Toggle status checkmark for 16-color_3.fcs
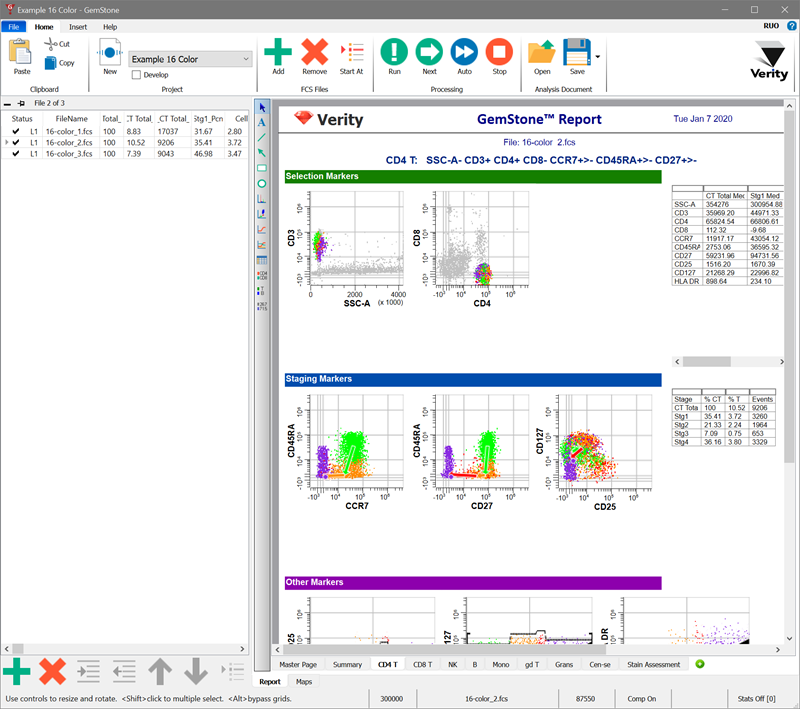800x709 pixels. 15,154
